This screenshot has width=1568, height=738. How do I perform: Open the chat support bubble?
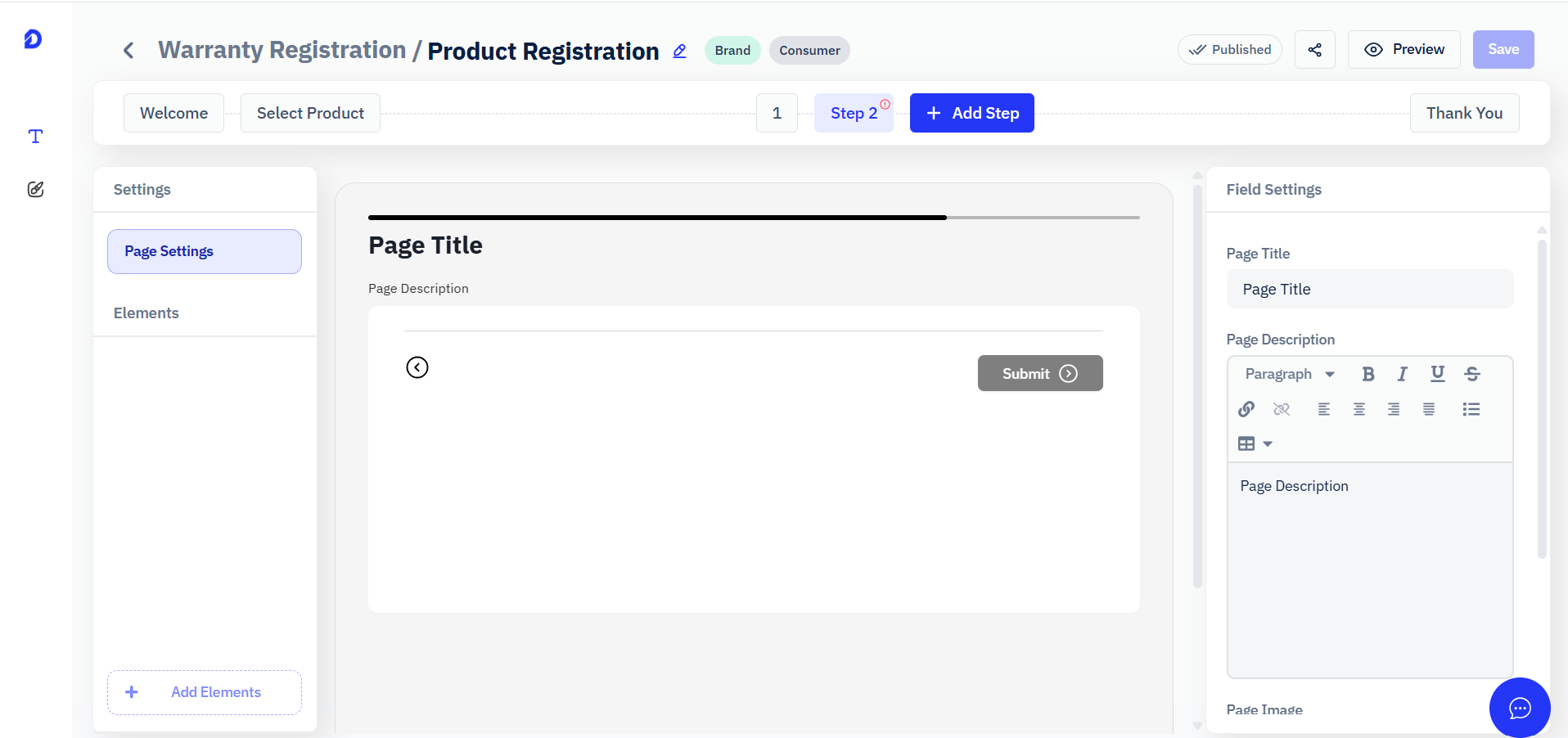pyautogui.click(x=1520, y=708)
